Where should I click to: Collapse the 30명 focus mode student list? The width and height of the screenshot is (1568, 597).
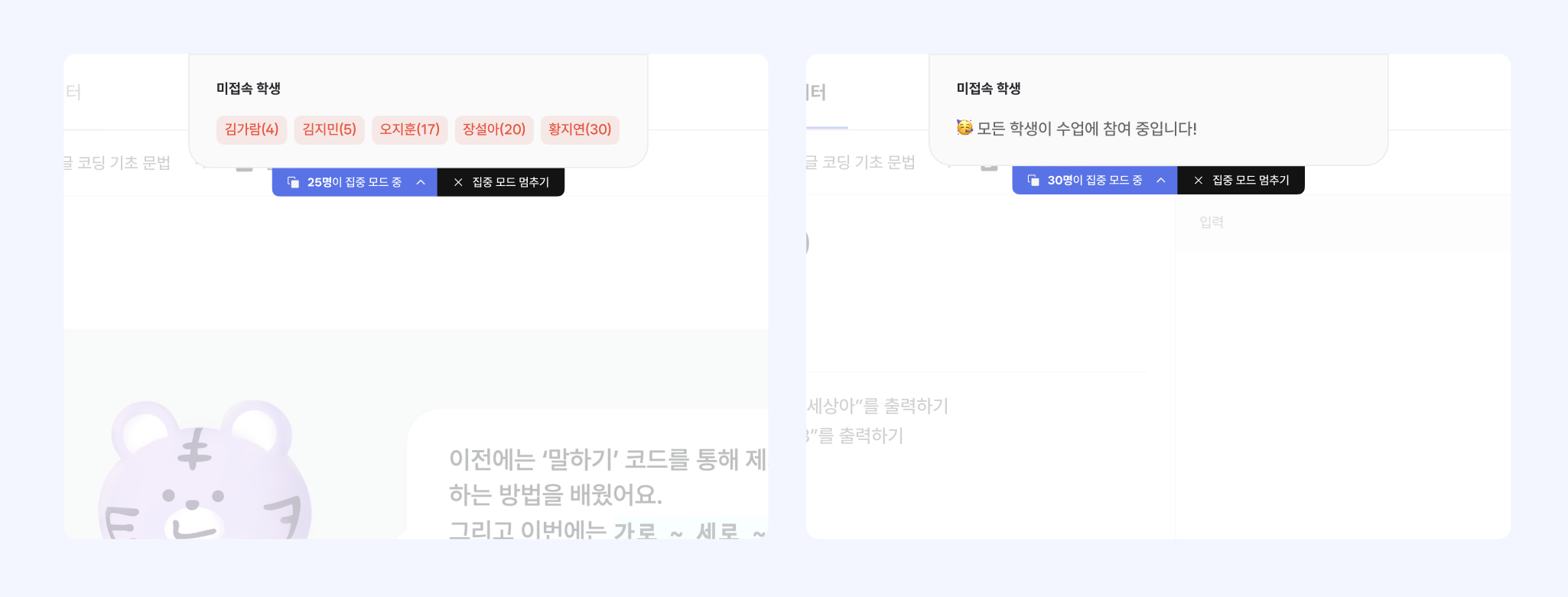(1161, 180)
